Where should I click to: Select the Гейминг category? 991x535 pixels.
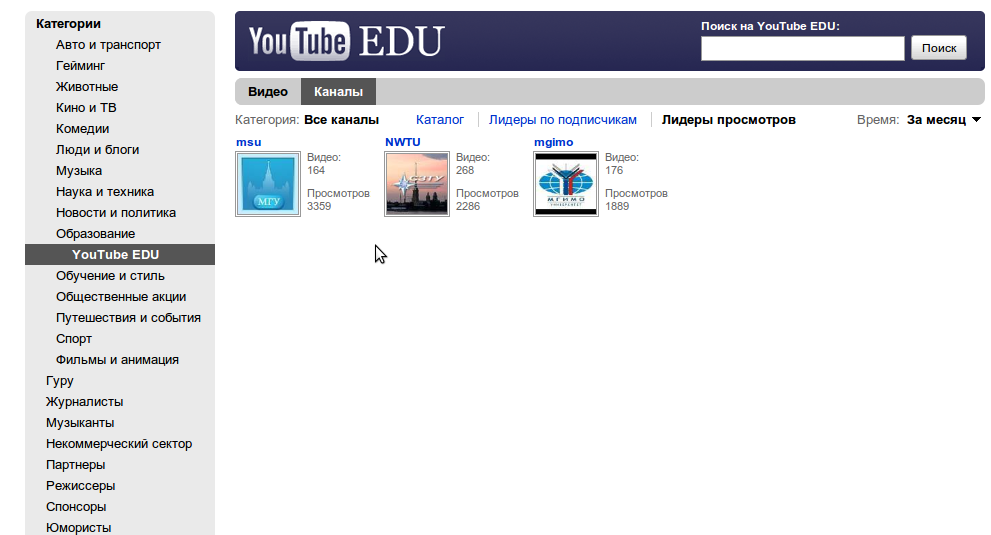tap(80, 66)
